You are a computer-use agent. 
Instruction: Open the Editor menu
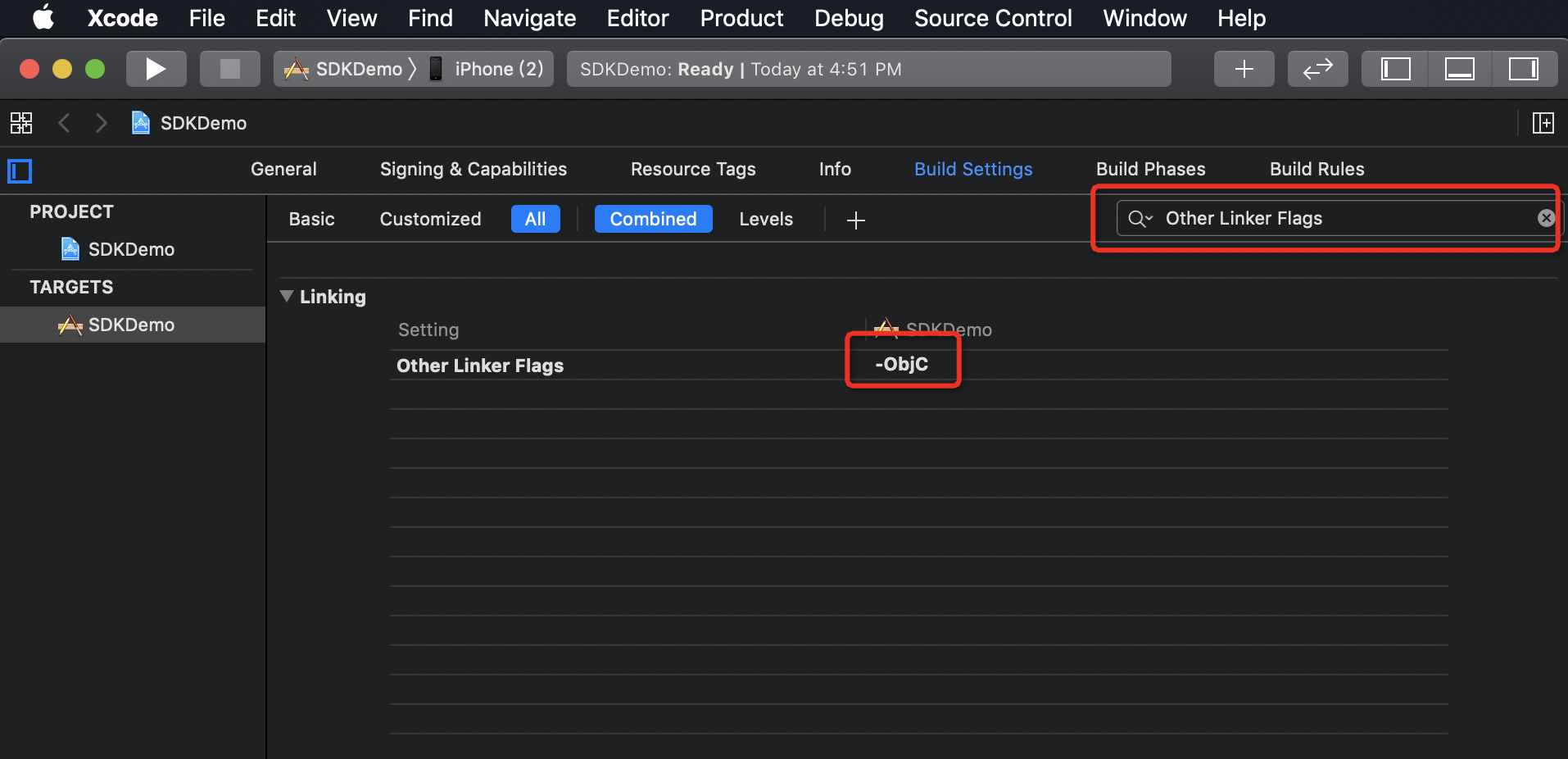(637, 18)
